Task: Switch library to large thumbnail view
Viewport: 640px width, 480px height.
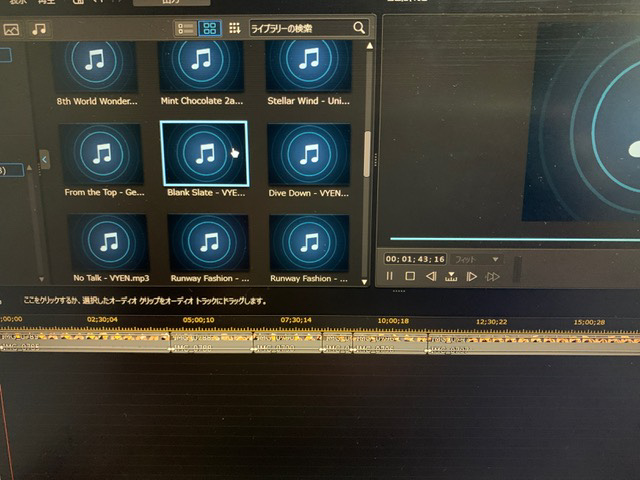Action: coord(210,28)
